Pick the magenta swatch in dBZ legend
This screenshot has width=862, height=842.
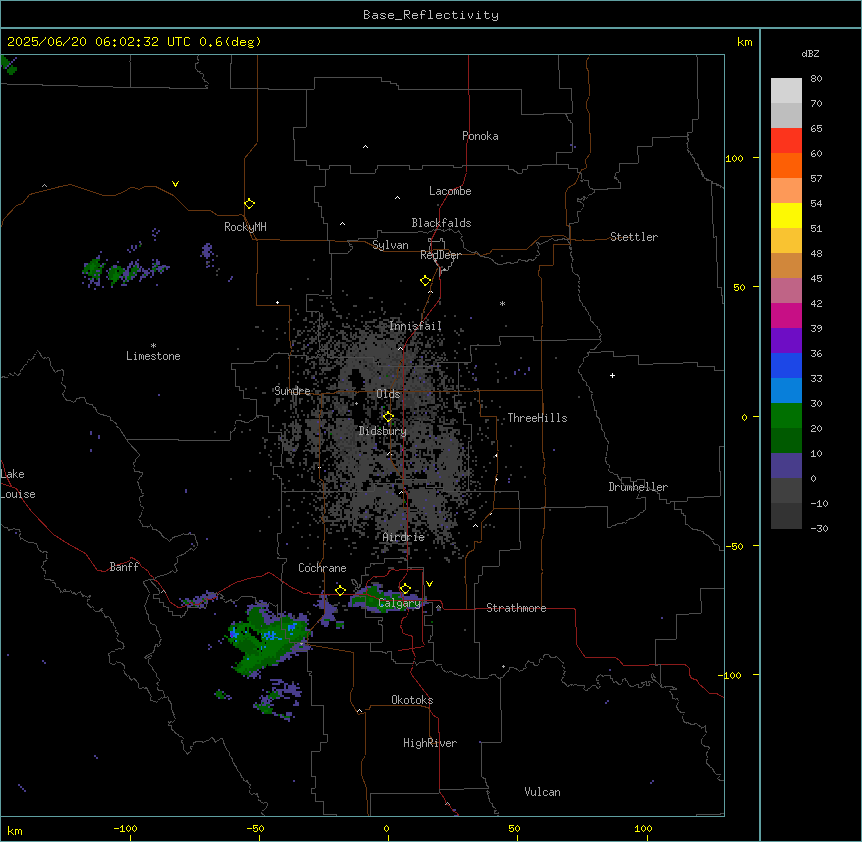pos(786,315)
